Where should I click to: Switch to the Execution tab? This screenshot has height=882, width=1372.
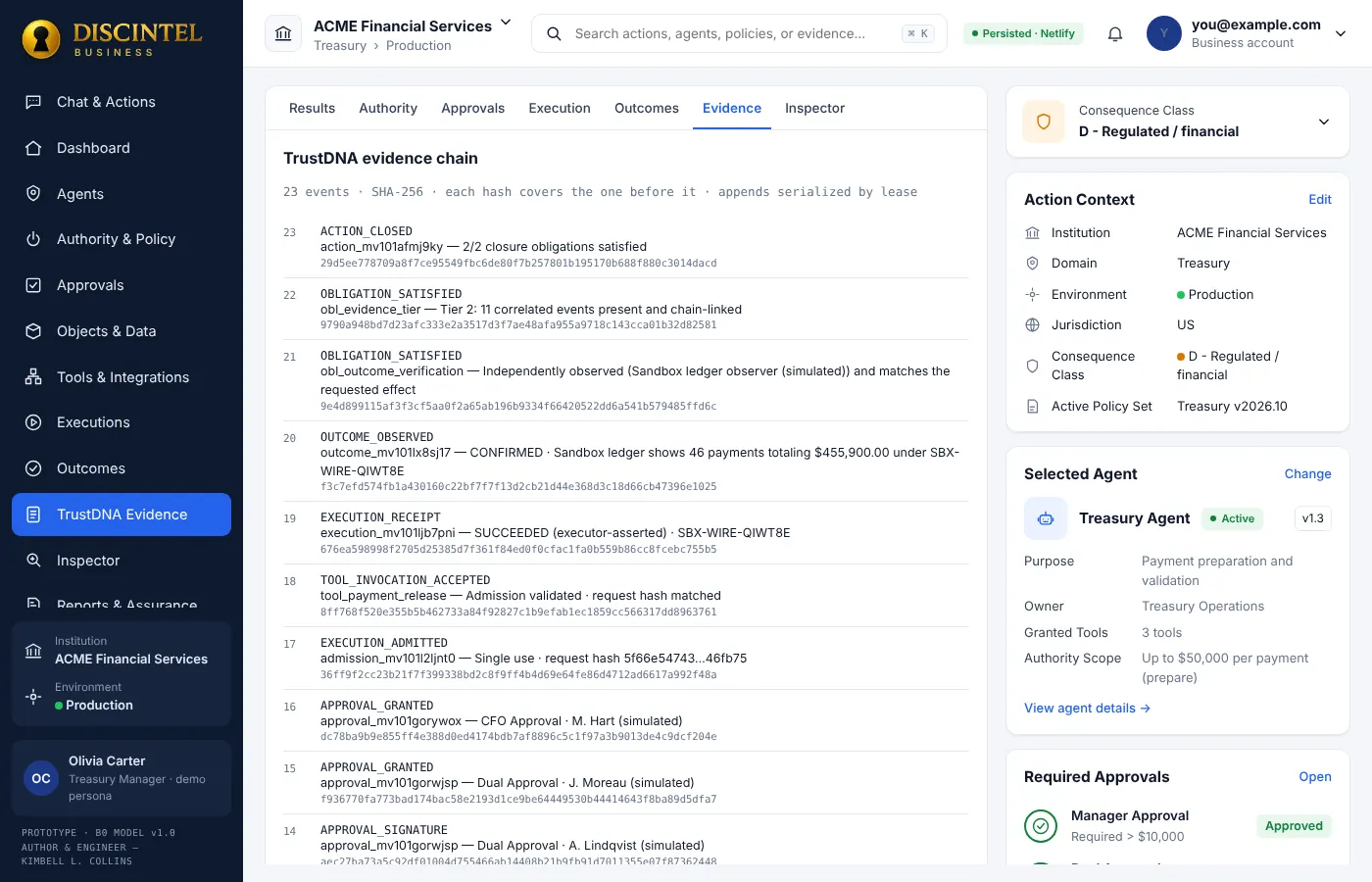[x=560, y=109]
